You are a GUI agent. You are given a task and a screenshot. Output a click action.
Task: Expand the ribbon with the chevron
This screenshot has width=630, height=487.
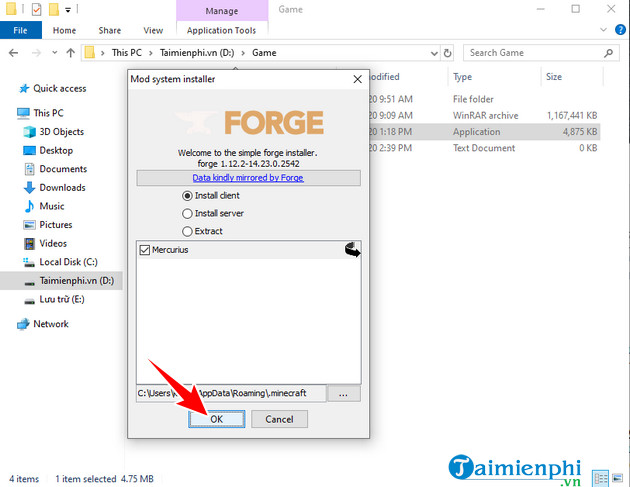click(603, 30)
